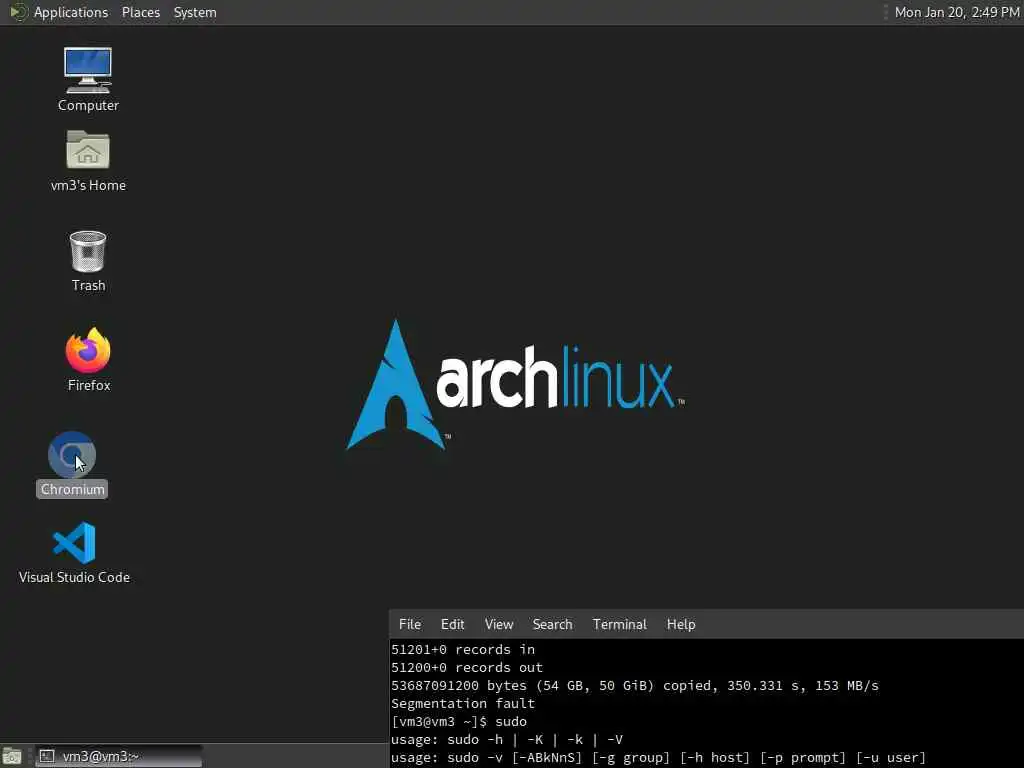The height and width of the screenshot is (768, 1024).
Task: Click the '[vm3@vm3 ~]$ sudo' prompt line
Action: click(x=459, y=722)
